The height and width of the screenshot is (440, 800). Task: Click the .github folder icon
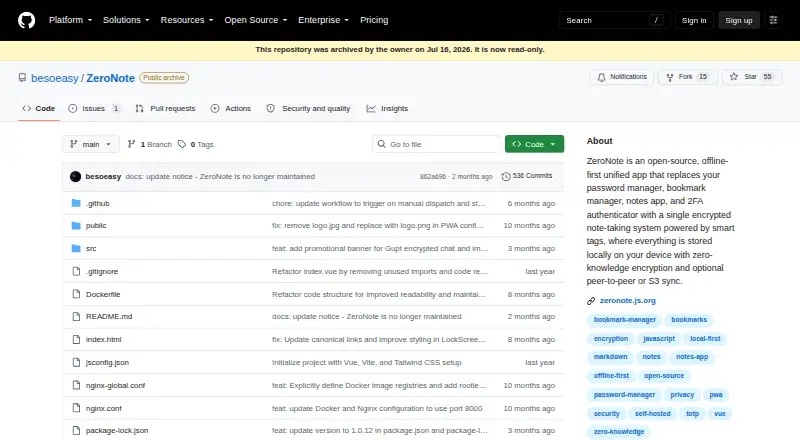[x=76, y=203]
